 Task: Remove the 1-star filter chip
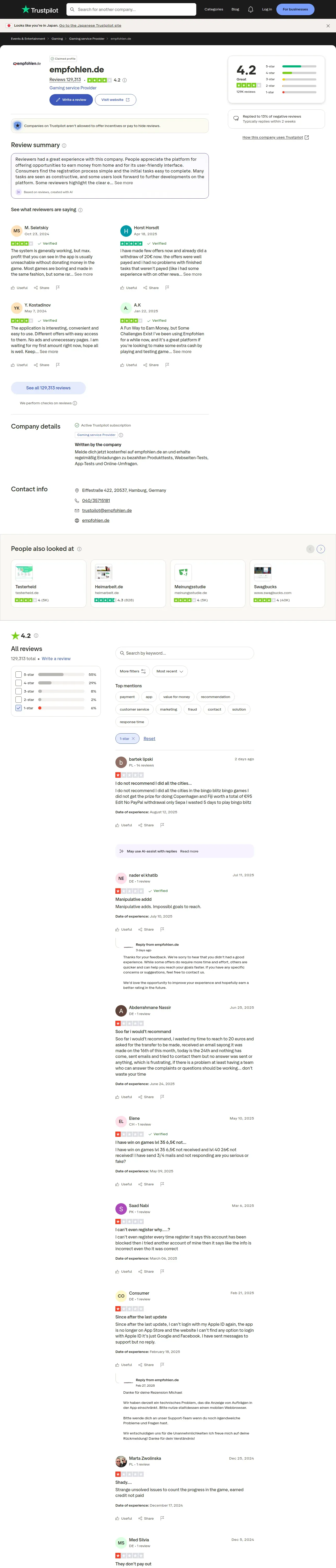[x=133, y=738]
